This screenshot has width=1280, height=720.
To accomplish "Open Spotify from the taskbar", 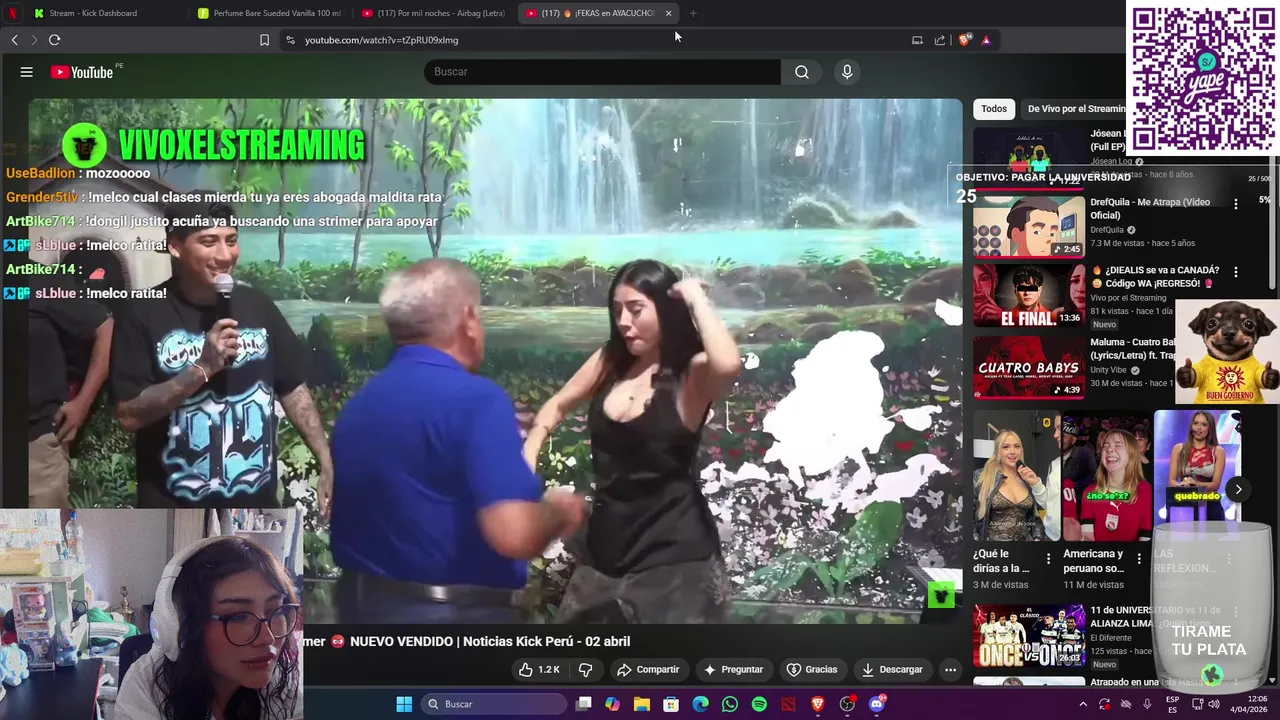I will 759,704.
